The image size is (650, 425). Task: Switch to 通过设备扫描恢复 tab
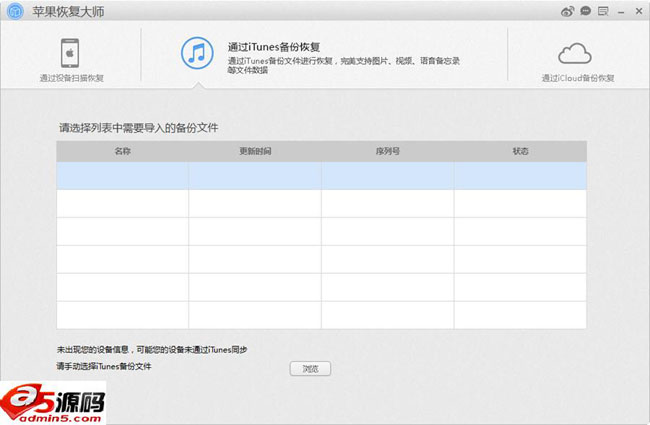(x=71, y=78)
